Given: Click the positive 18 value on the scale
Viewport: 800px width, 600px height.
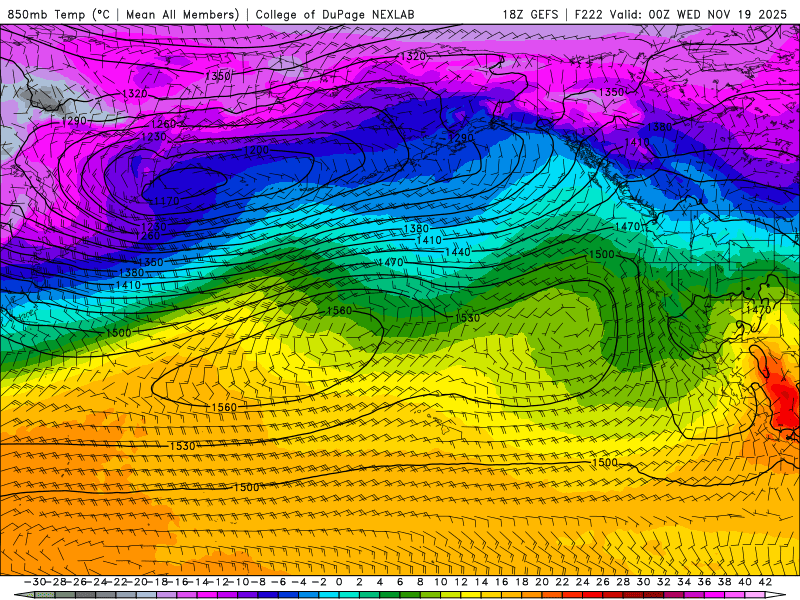Looking at the screenshot, I should (x=522, y=582).
